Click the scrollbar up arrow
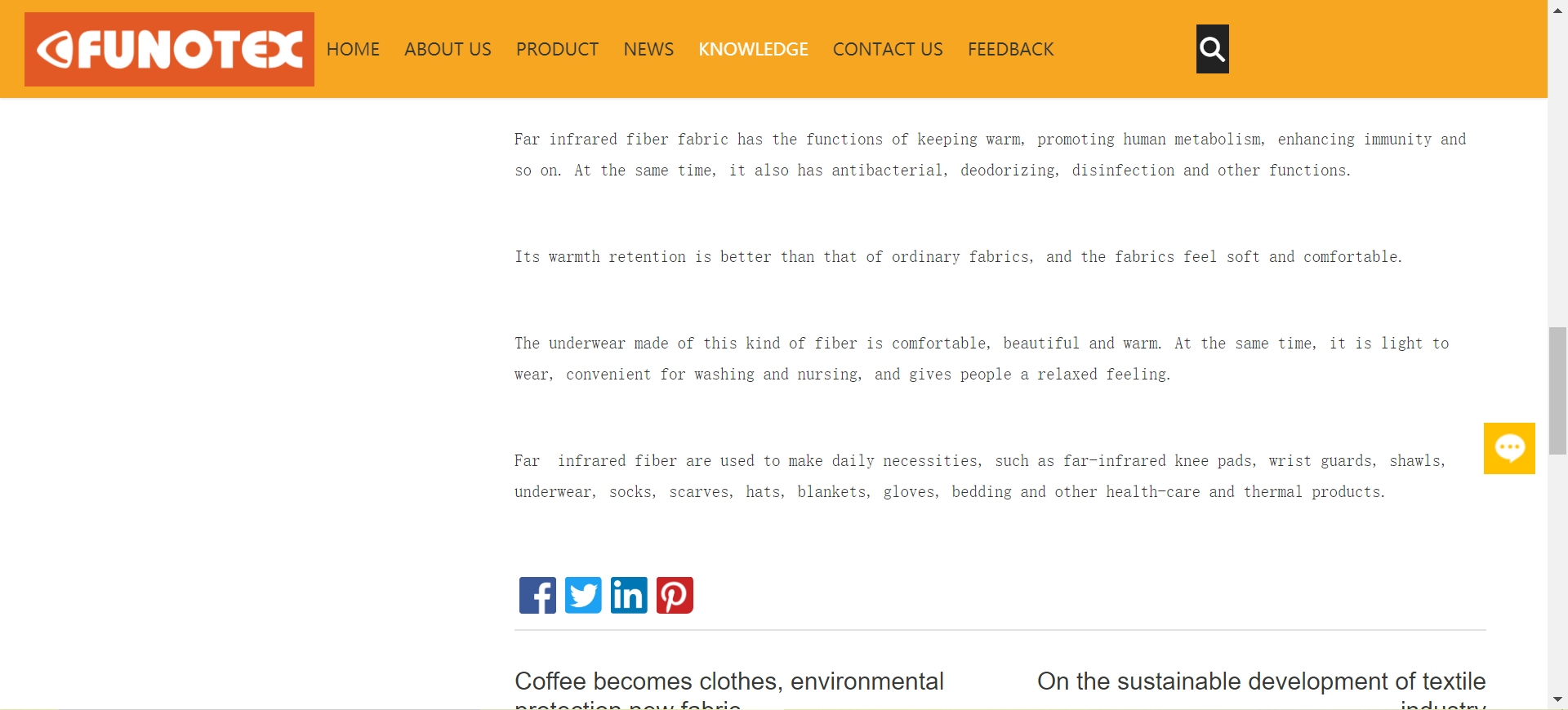The image size is (1568, 710). (x=1558, y=7)
